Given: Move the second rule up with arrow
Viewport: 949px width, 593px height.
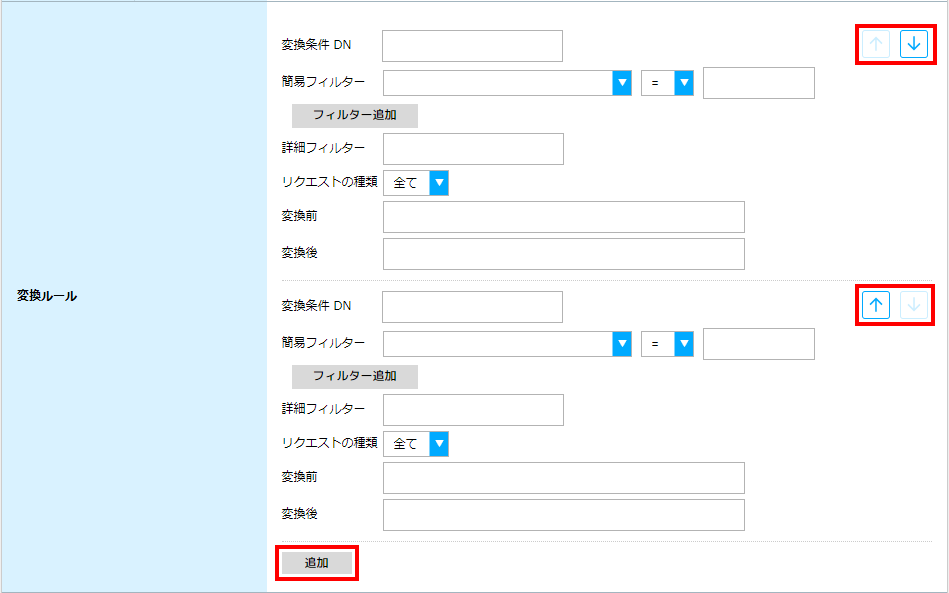Looking at the screenshot, I should [x=876, y=305].
